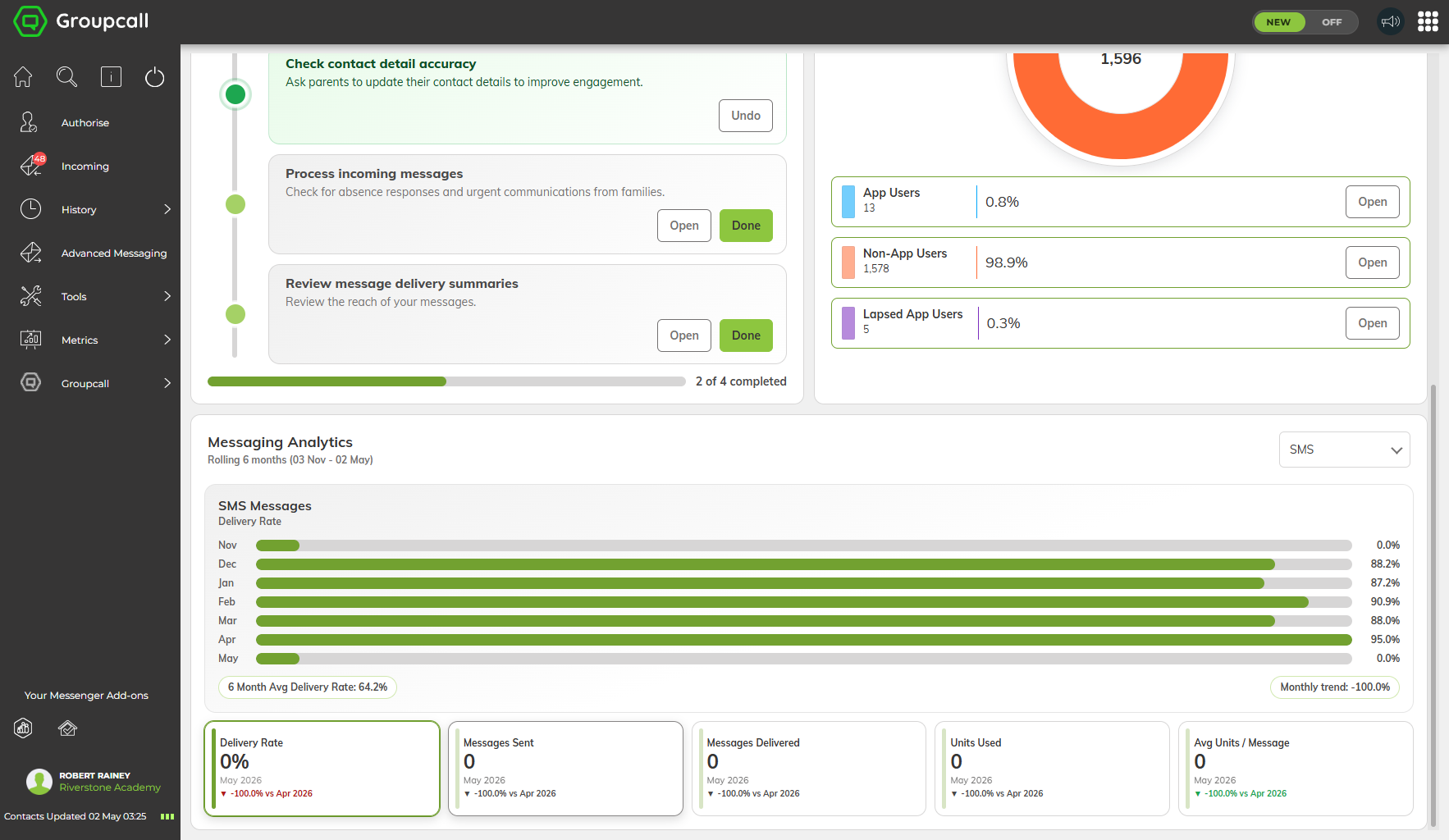Viewport: 1449px width, 840px height.
Task: Select the Messages Delivered metric card
Action: 809,769
